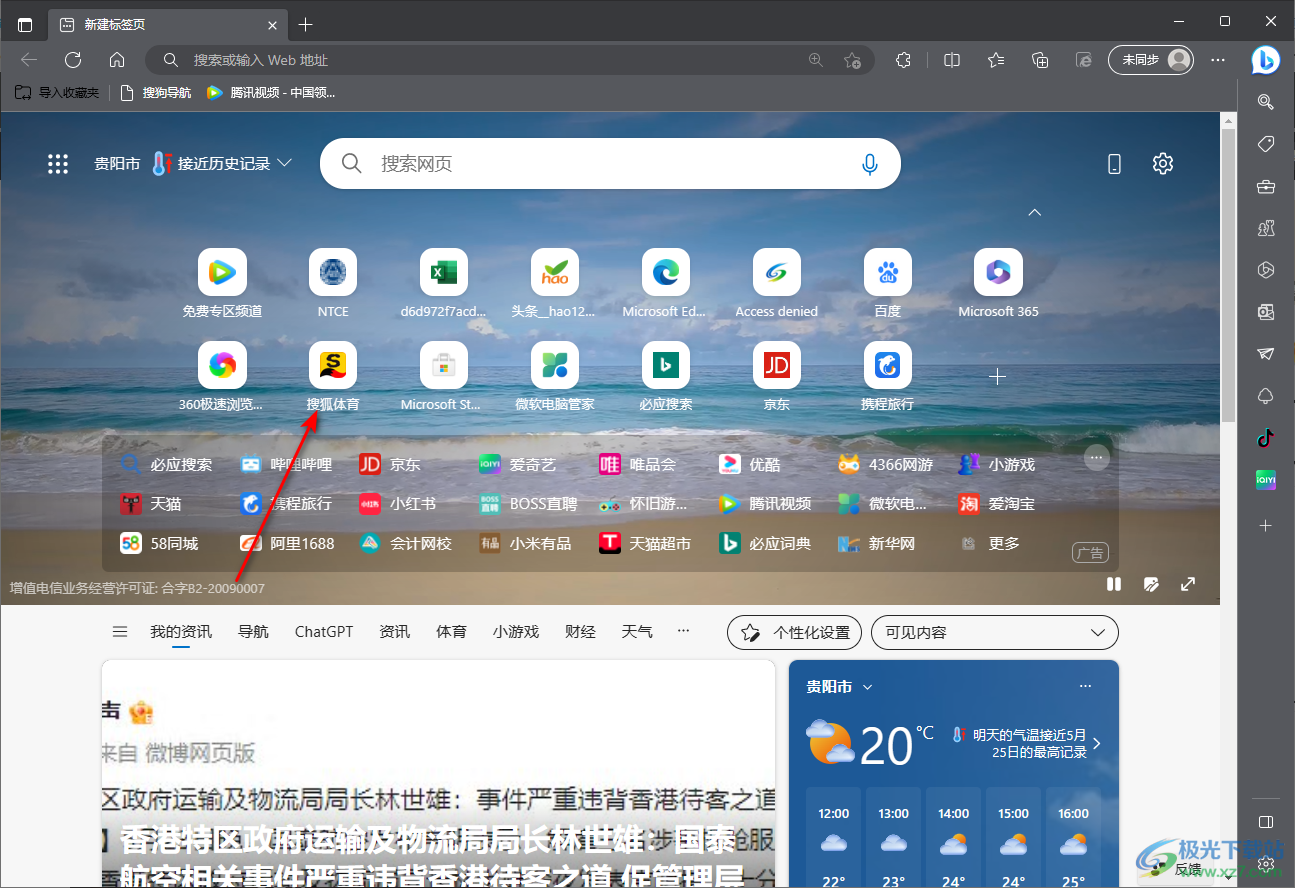This screenshot has width=1295, height=888.
Task: Open the 哔哩哔哩 link
Action: click(287, 464)
